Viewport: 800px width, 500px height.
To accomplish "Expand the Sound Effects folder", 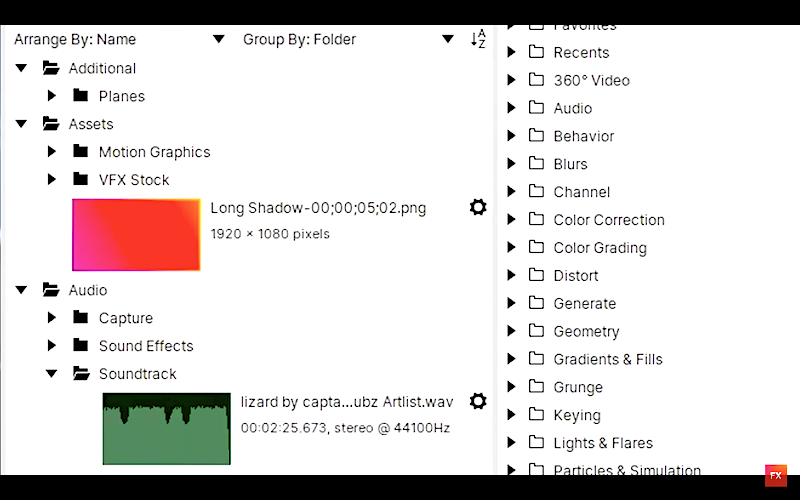I will pyautogui.click(x=52, y=345).
